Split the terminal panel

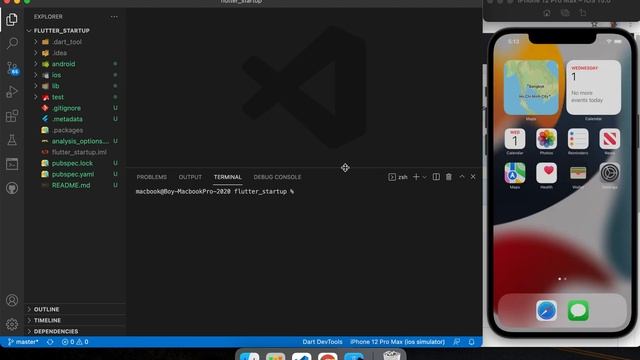(x=436, y=177)
